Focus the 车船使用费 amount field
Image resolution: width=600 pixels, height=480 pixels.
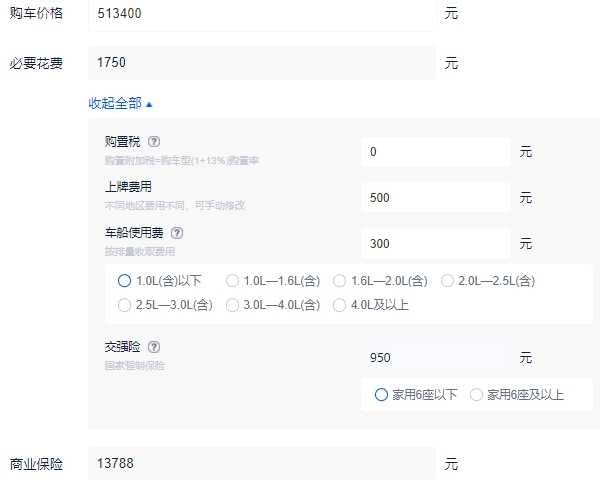pyautogui.click(x=435, y=243)
